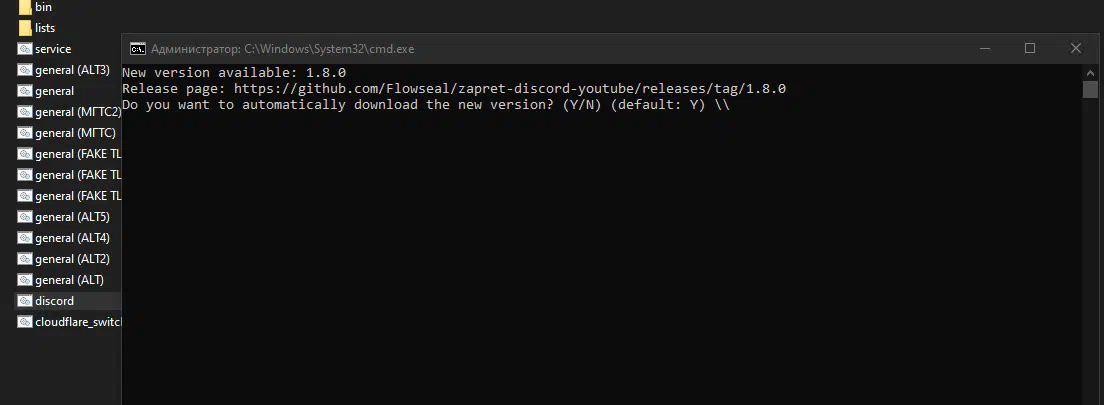Open the lists folder
The height and width of the screenshot is (405, 1104).
pyautogui.click(x=37, y=28)
